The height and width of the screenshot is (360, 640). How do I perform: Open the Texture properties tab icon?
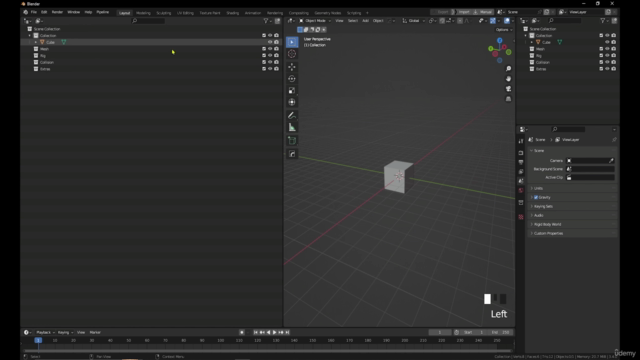pos(521,217)
